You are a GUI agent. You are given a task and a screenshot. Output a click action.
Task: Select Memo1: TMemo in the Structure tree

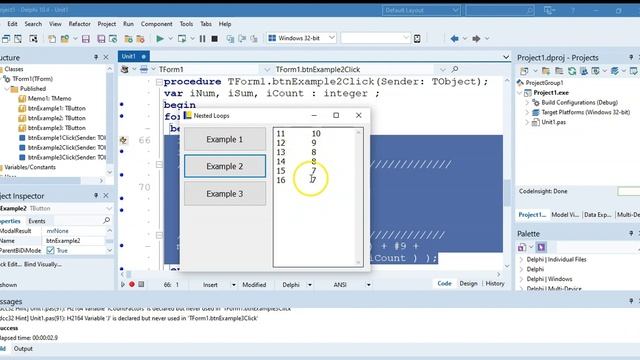coord(49,98)
